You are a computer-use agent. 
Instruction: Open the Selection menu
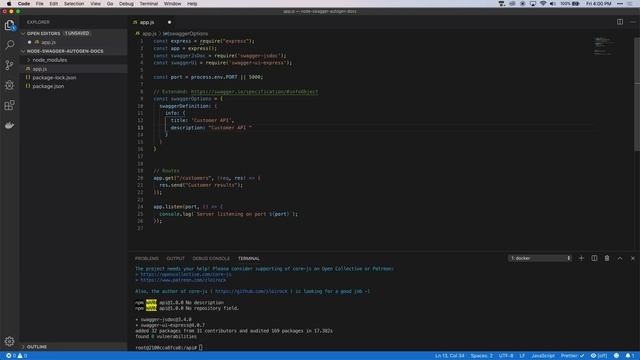click(x=73, y=4)
